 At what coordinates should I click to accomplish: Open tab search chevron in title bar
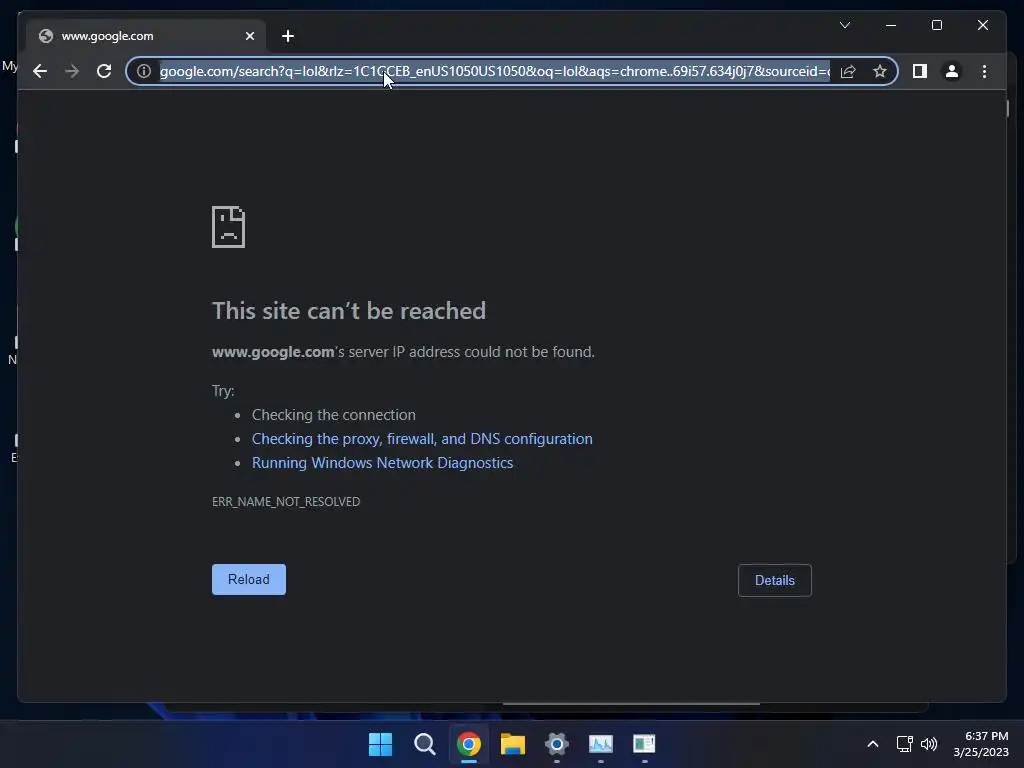pos(844,25)
